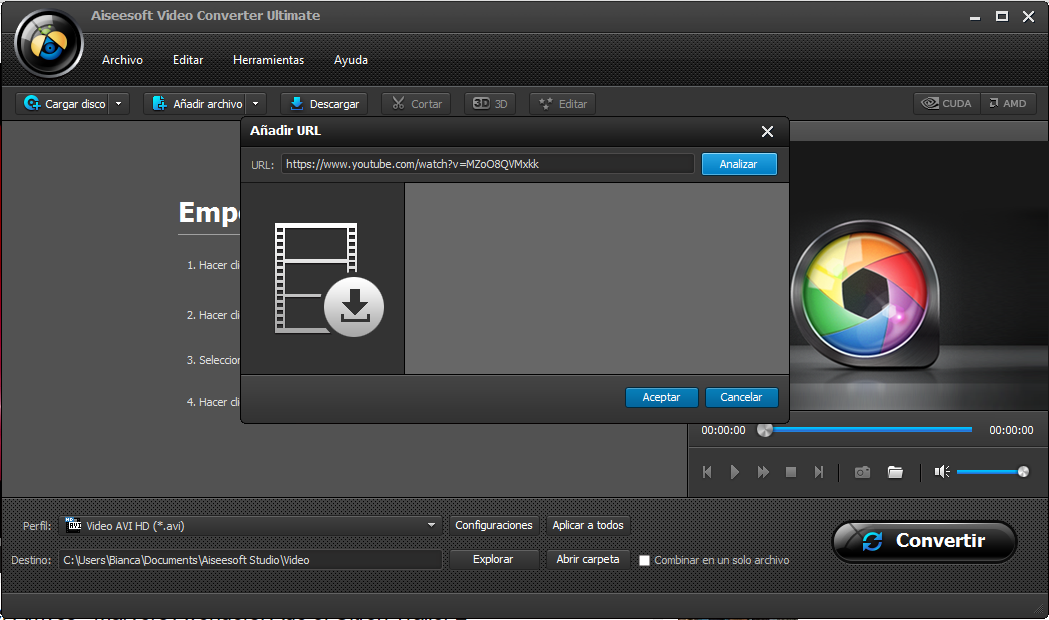Click the previous track playback icon
The image size is (1049, 620).
[x=707, y=472]
